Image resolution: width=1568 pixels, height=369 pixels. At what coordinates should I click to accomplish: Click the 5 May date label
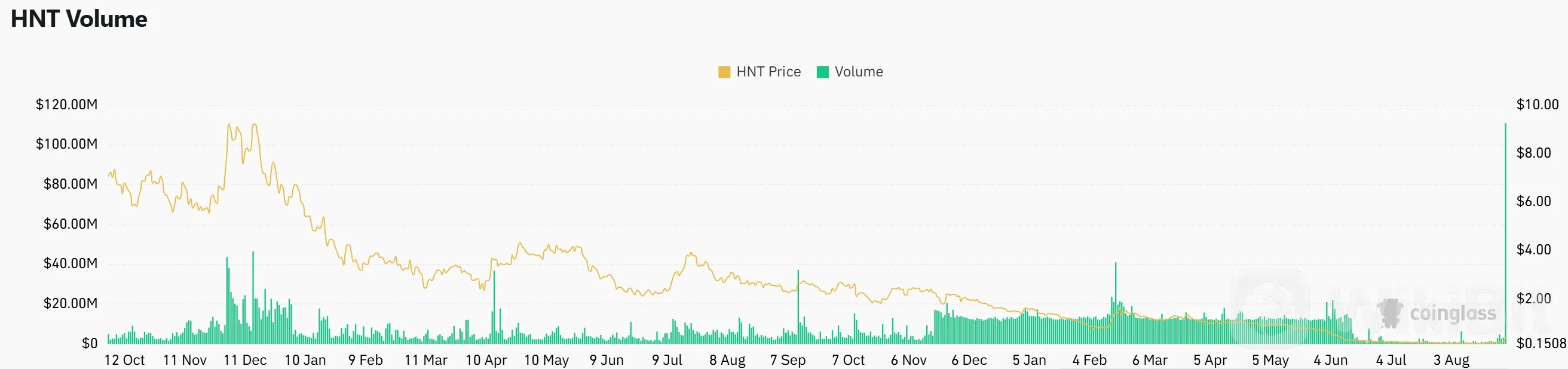1270,361
